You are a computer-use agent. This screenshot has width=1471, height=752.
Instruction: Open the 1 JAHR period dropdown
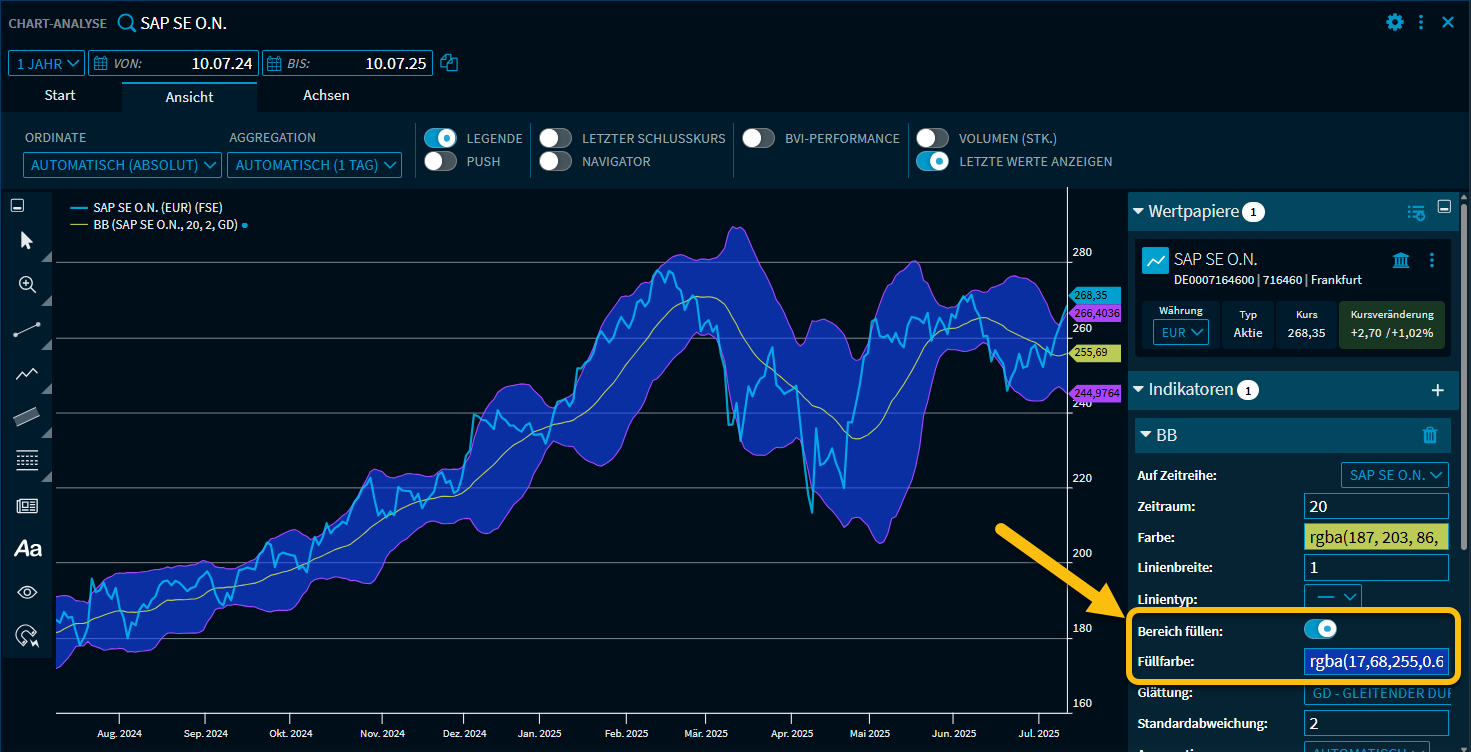click(45, 62)
